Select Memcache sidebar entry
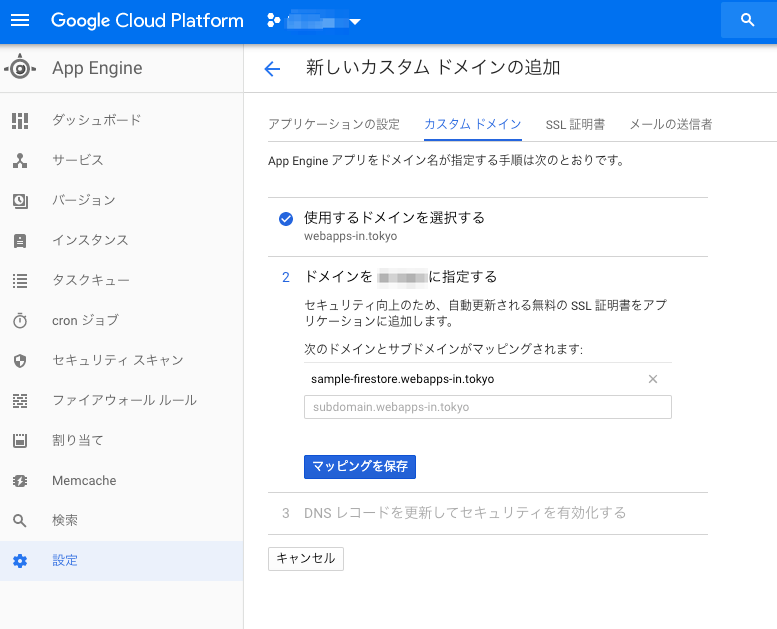This screenshot has height=629, width=777. (121, 481)
